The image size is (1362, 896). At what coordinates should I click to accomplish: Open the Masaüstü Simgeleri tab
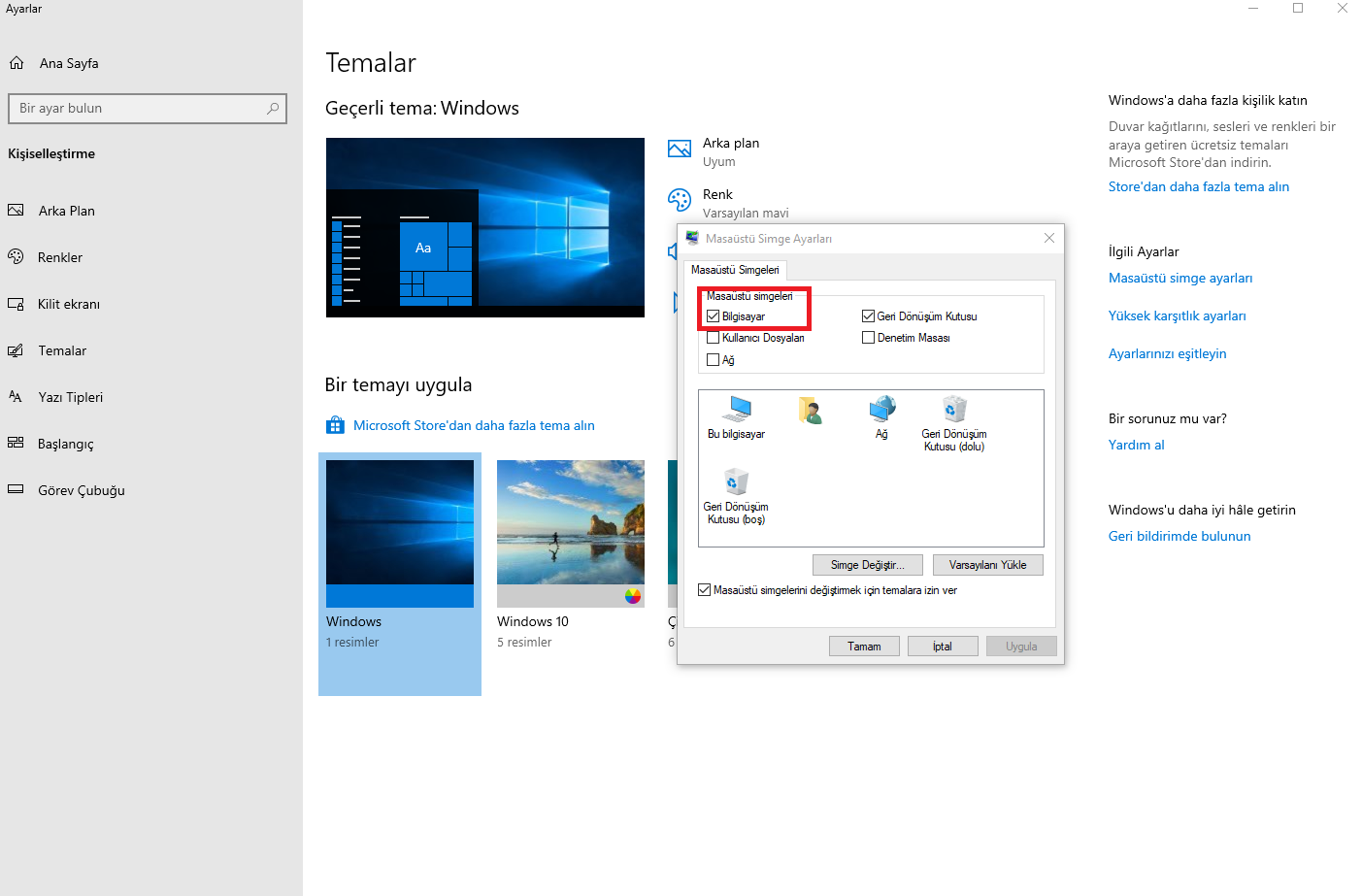point(735,270)
